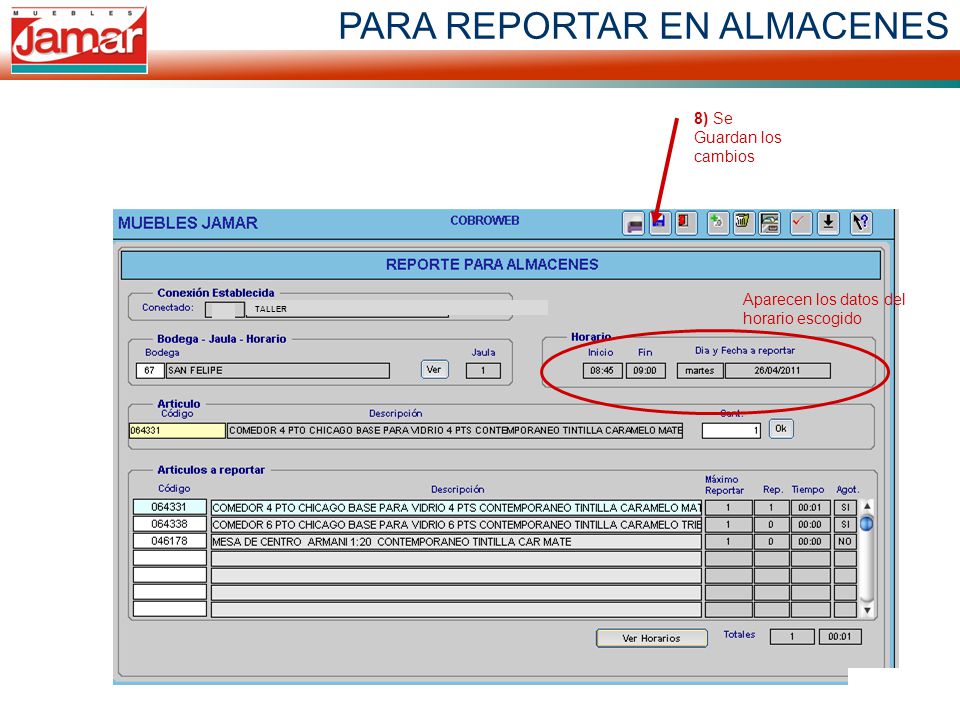Click the green plus add-record icon
The height and width of the screenshot is (720, 960).
[x=718, y=223]
